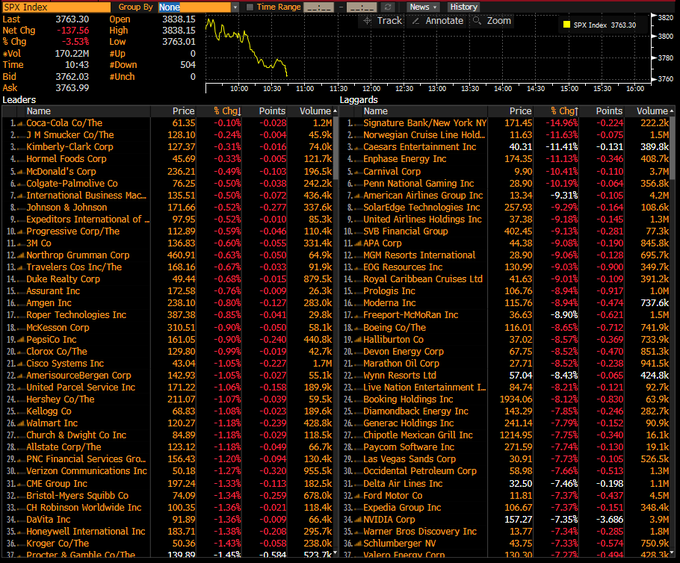The width and height of the screenshot is (680, 563).
Task: Click the refresh icon beside the Time Range fields
Action: point(388,7)
